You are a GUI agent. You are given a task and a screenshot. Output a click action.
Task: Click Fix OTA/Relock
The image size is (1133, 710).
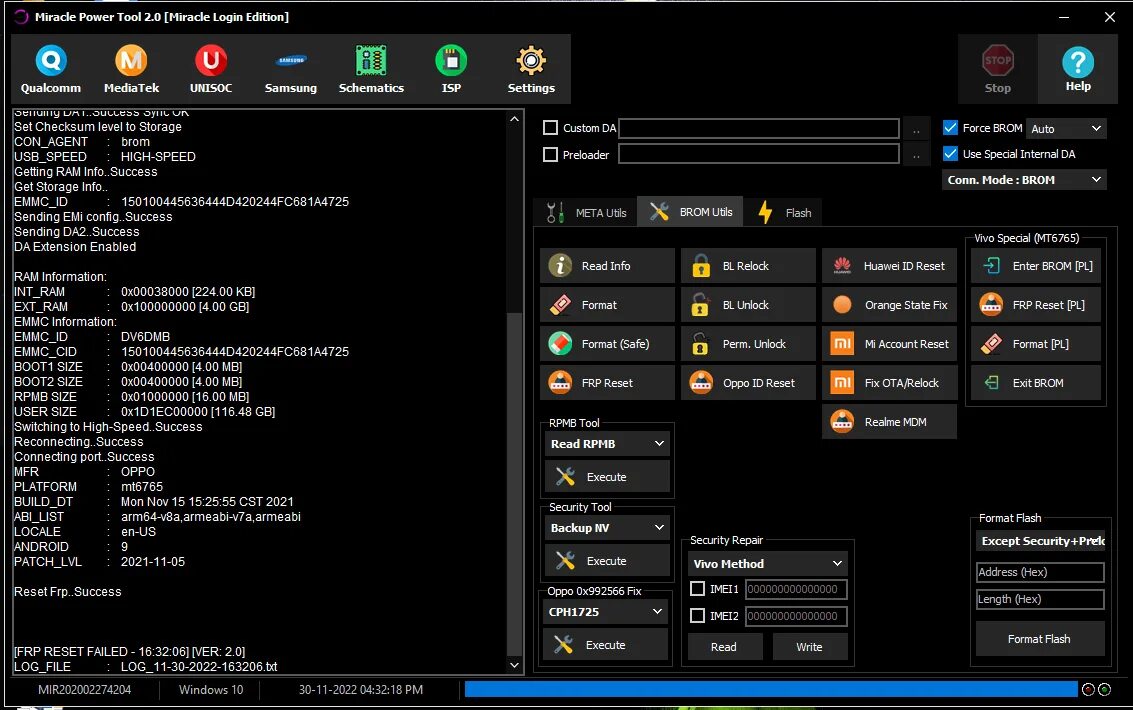pos(889,383)
